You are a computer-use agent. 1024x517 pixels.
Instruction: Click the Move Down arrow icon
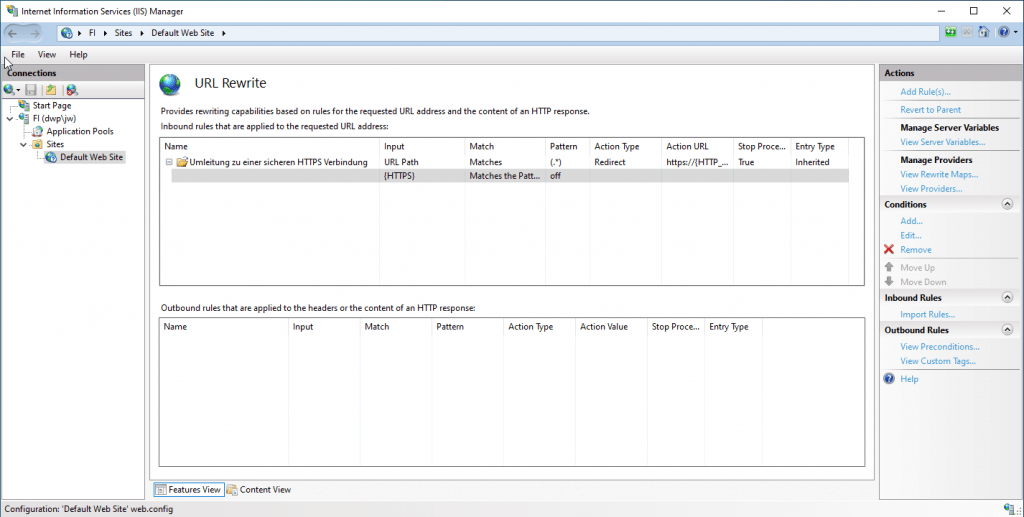point(889,281)
